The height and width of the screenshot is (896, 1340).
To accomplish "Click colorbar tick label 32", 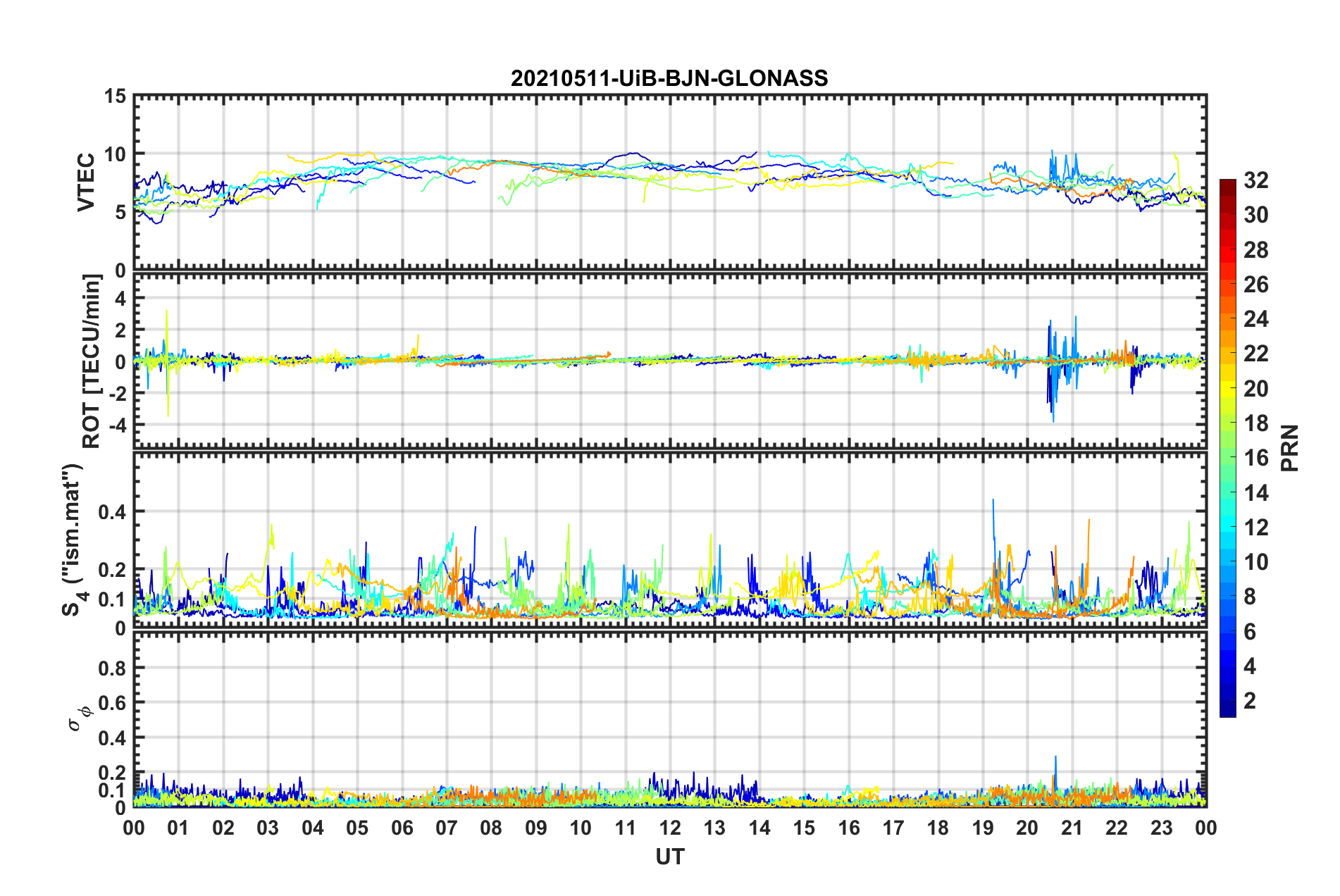I will click(1255, 180).
